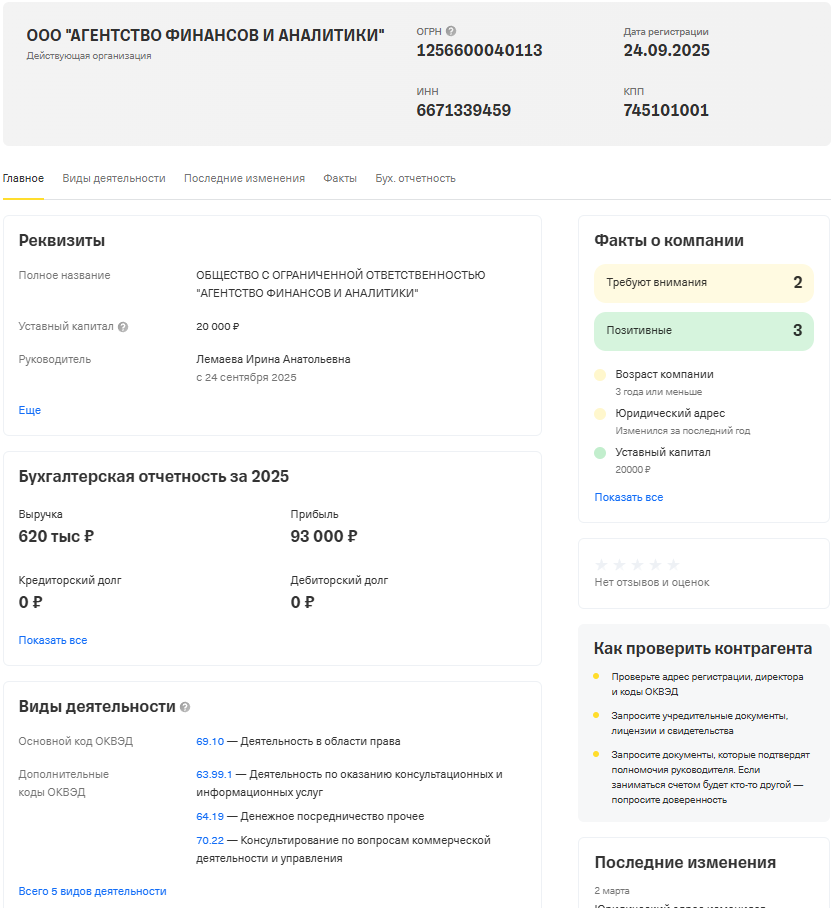Click the INN value 6671339459
The width and height of the screenshot is (840, 908).
click(x=464, y=110)
